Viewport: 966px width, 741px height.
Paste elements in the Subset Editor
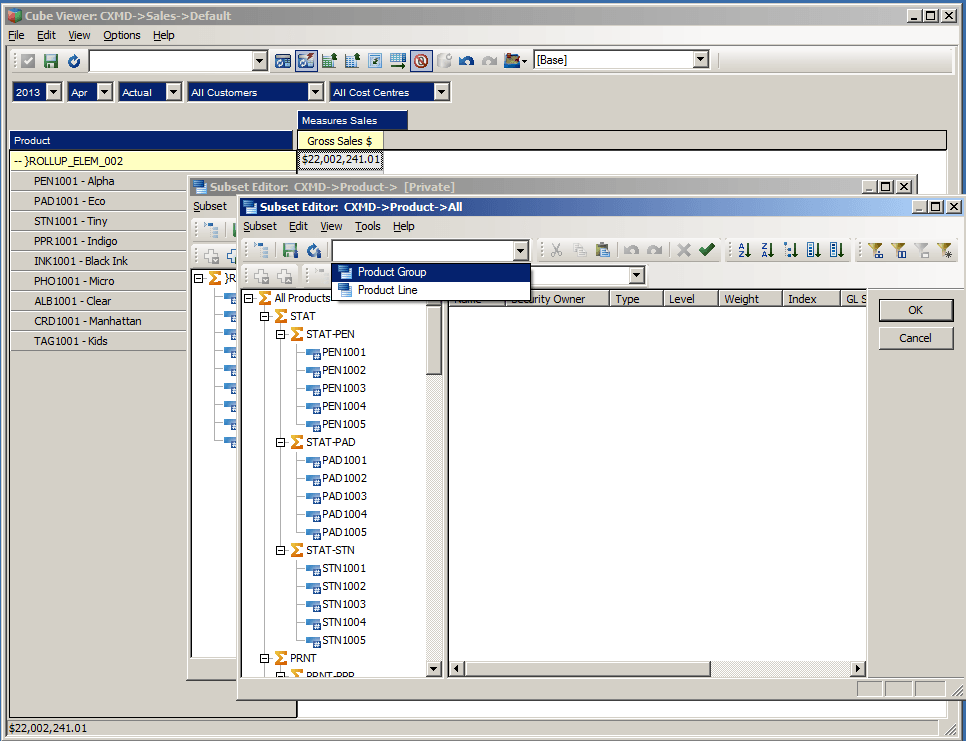[604, 250]
